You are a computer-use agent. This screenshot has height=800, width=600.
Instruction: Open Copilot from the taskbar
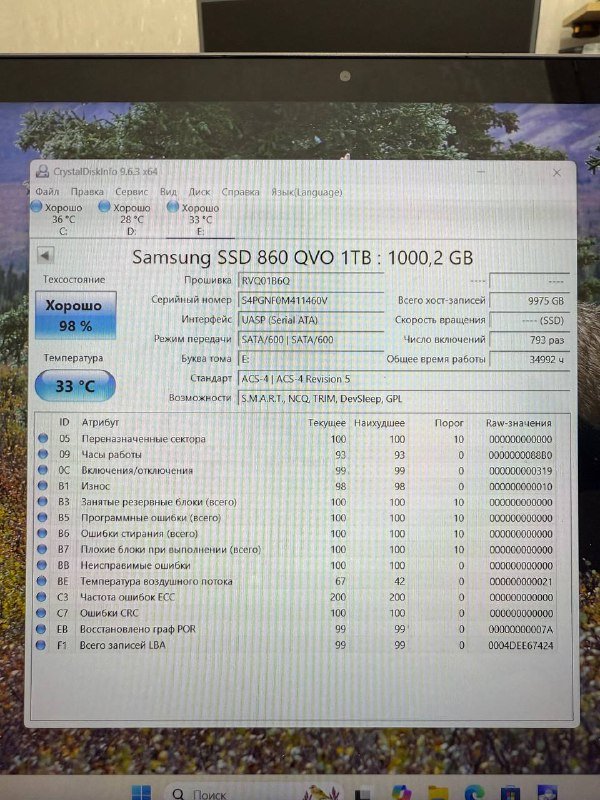[402, 793]
